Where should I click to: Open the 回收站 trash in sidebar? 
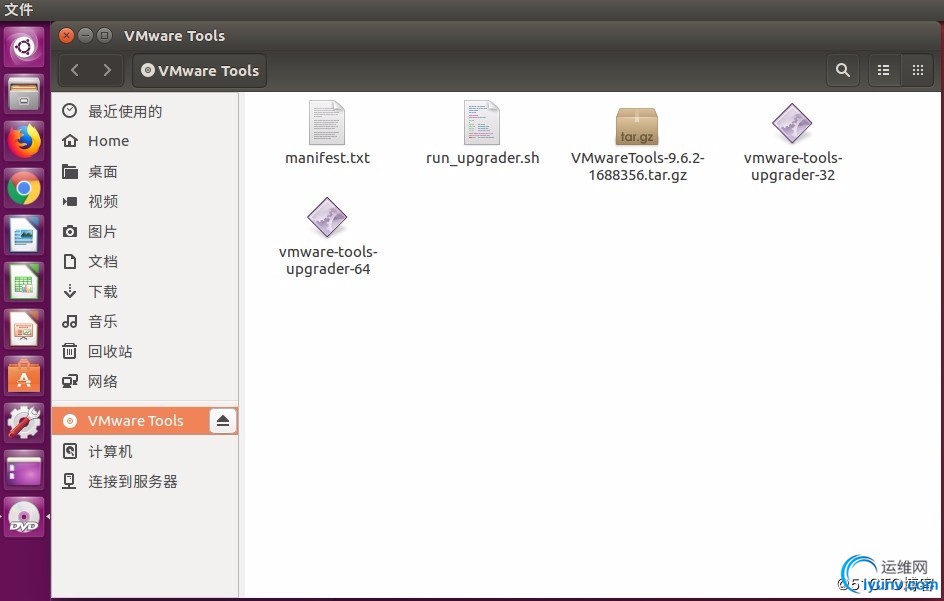click(145, 351)
